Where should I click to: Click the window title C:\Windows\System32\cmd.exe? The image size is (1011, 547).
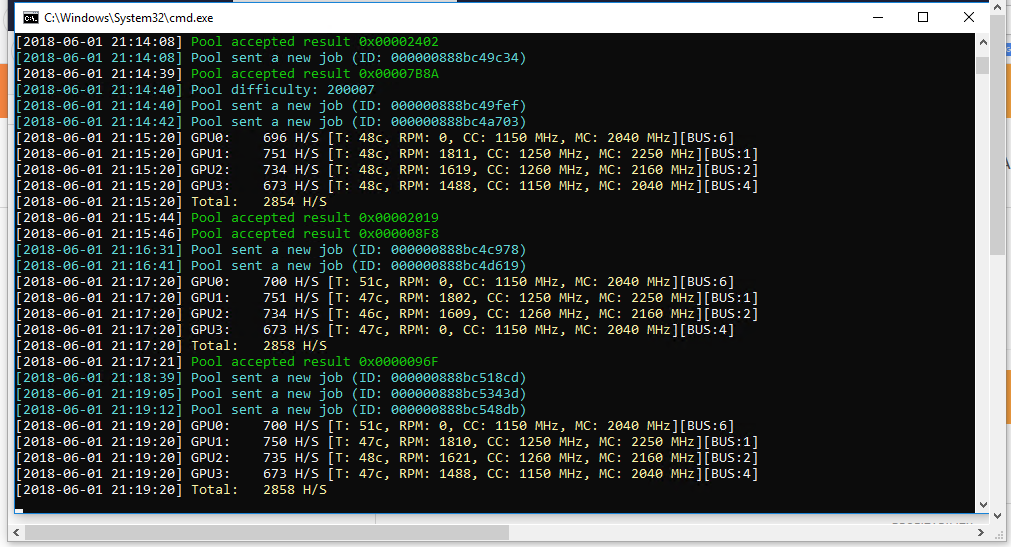click(128, 18)
